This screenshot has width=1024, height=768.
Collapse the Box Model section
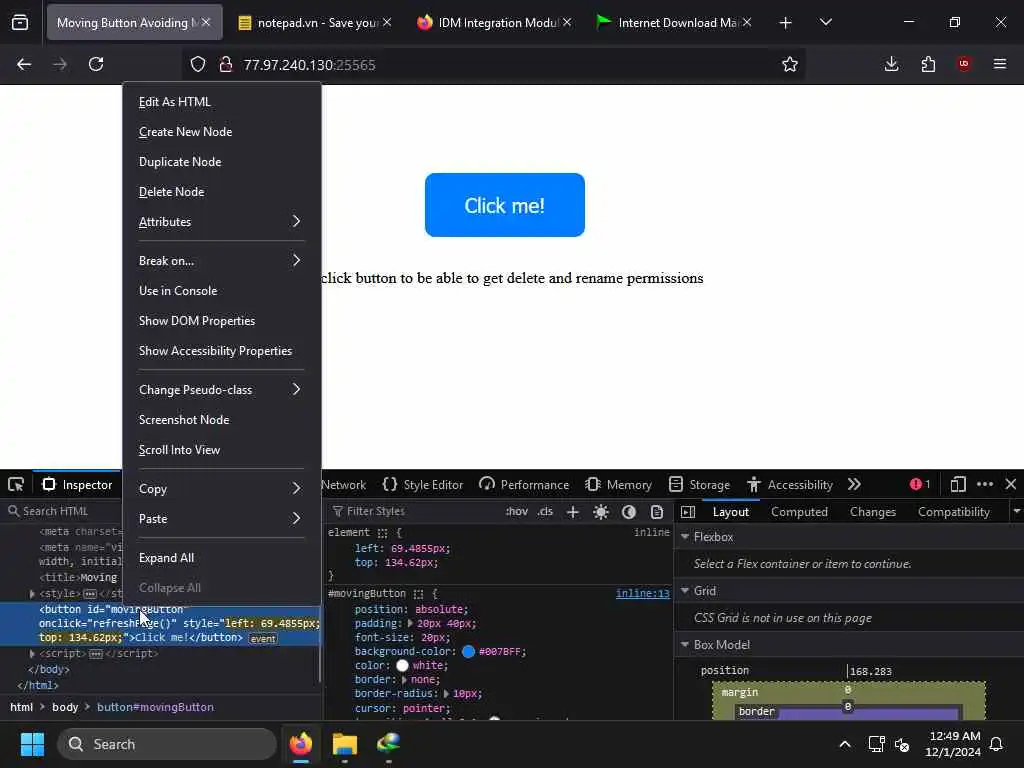click(685, 645)
